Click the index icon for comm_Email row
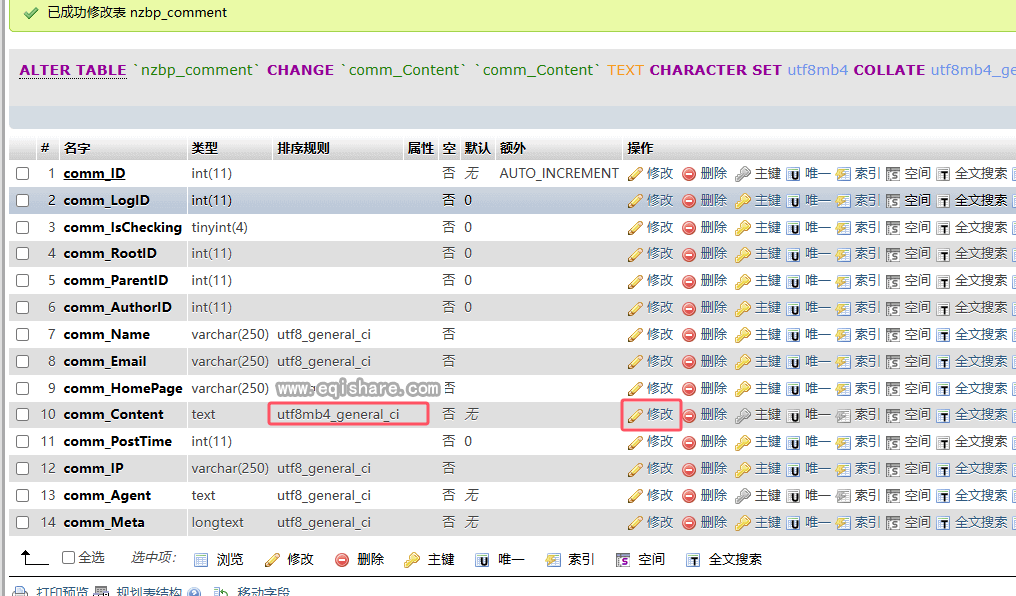 click(843, 362)
